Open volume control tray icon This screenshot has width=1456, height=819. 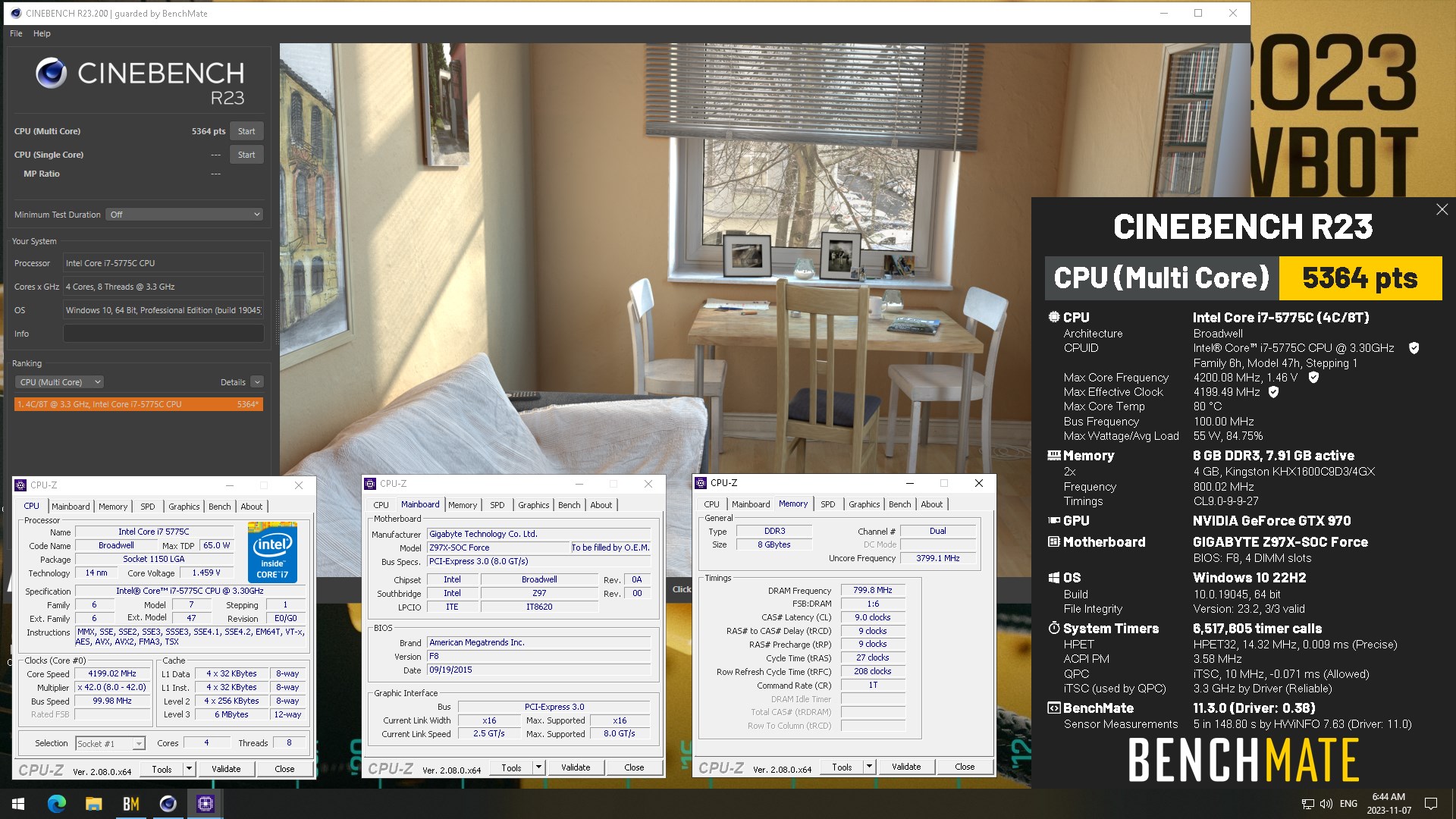tap(1326, 804)
